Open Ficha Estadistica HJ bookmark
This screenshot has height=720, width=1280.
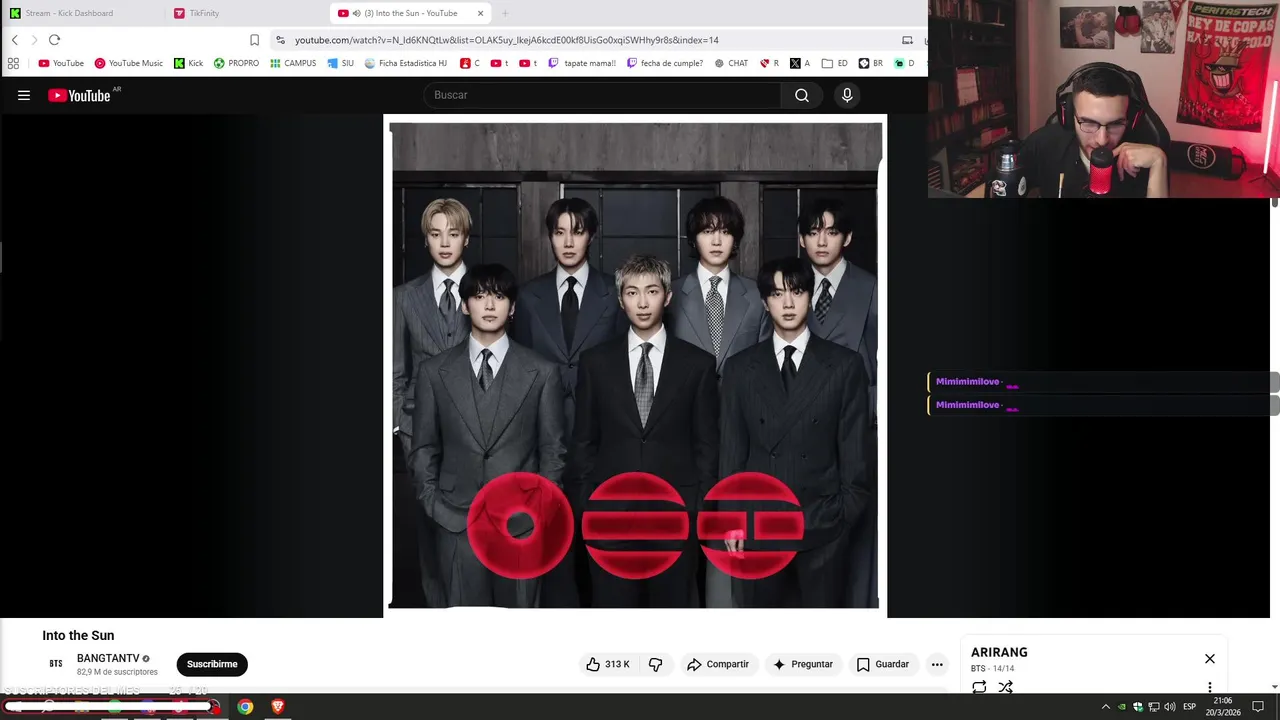pyautogui.click(x=406, y=63)
